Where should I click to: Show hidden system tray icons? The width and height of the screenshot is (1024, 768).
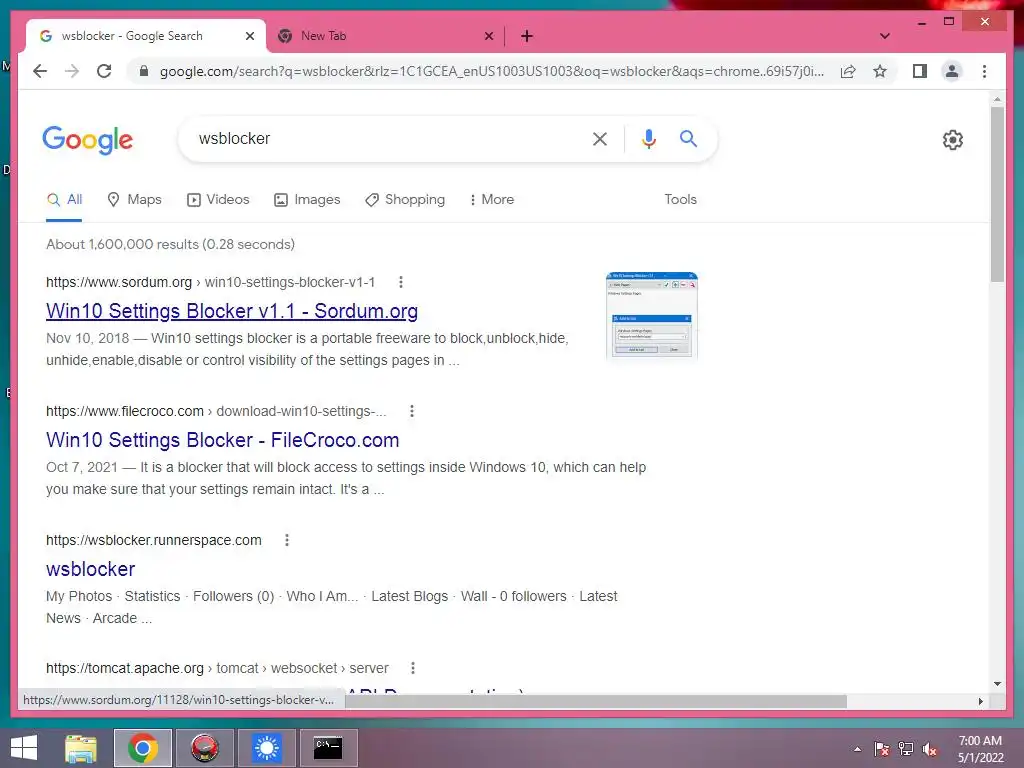(x=857, y=749)
